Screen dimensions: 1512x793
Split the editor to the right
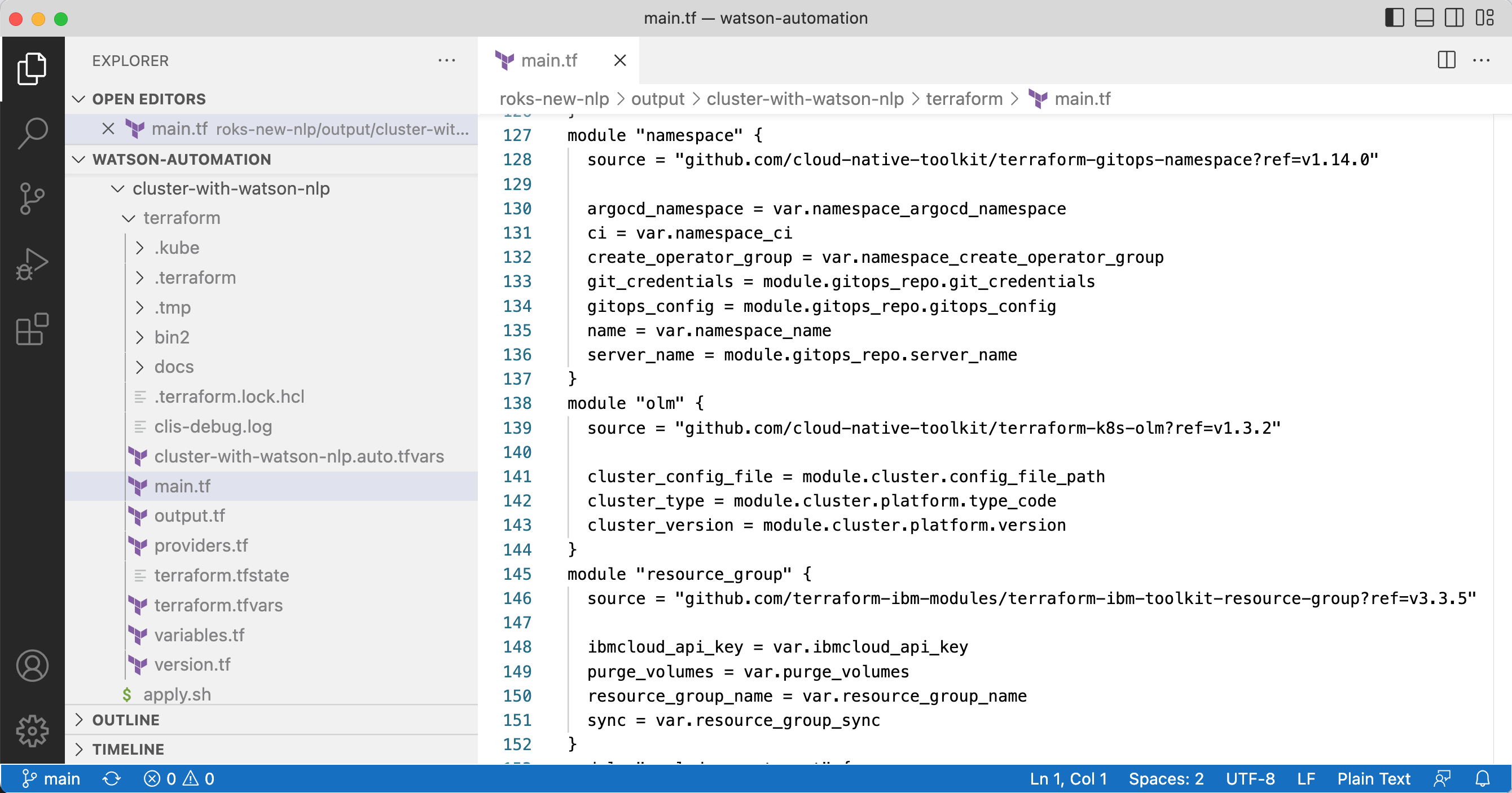click(1446, 60)
